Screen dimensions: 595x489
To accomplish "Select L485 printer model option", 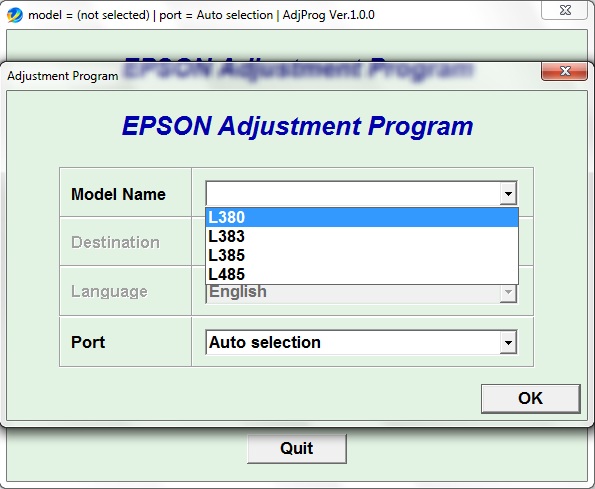I will [362, 274].
